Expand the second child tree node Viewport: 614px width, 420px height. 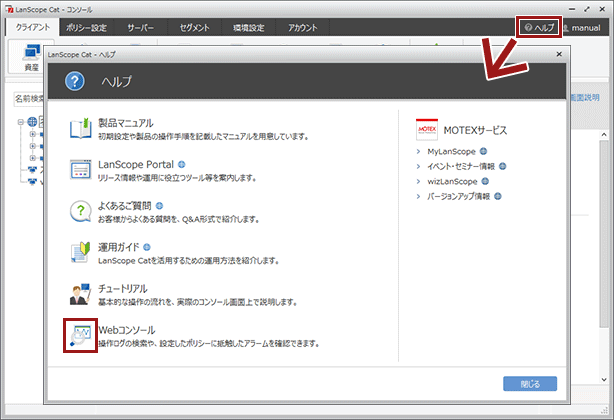[33, 146]
